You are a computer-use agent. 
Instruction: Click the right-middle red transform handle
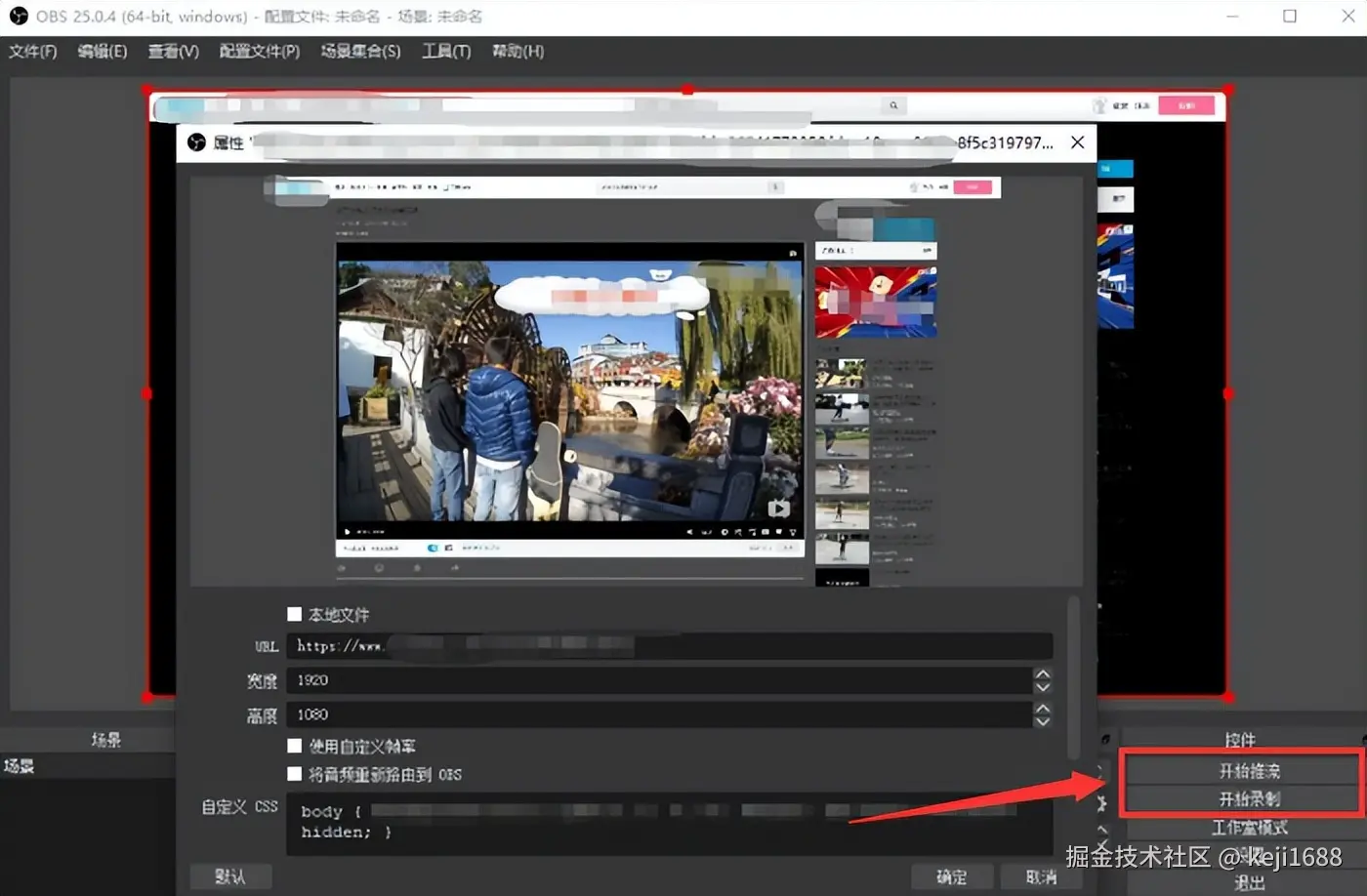pyautogui.click(x=1228, y=394)
